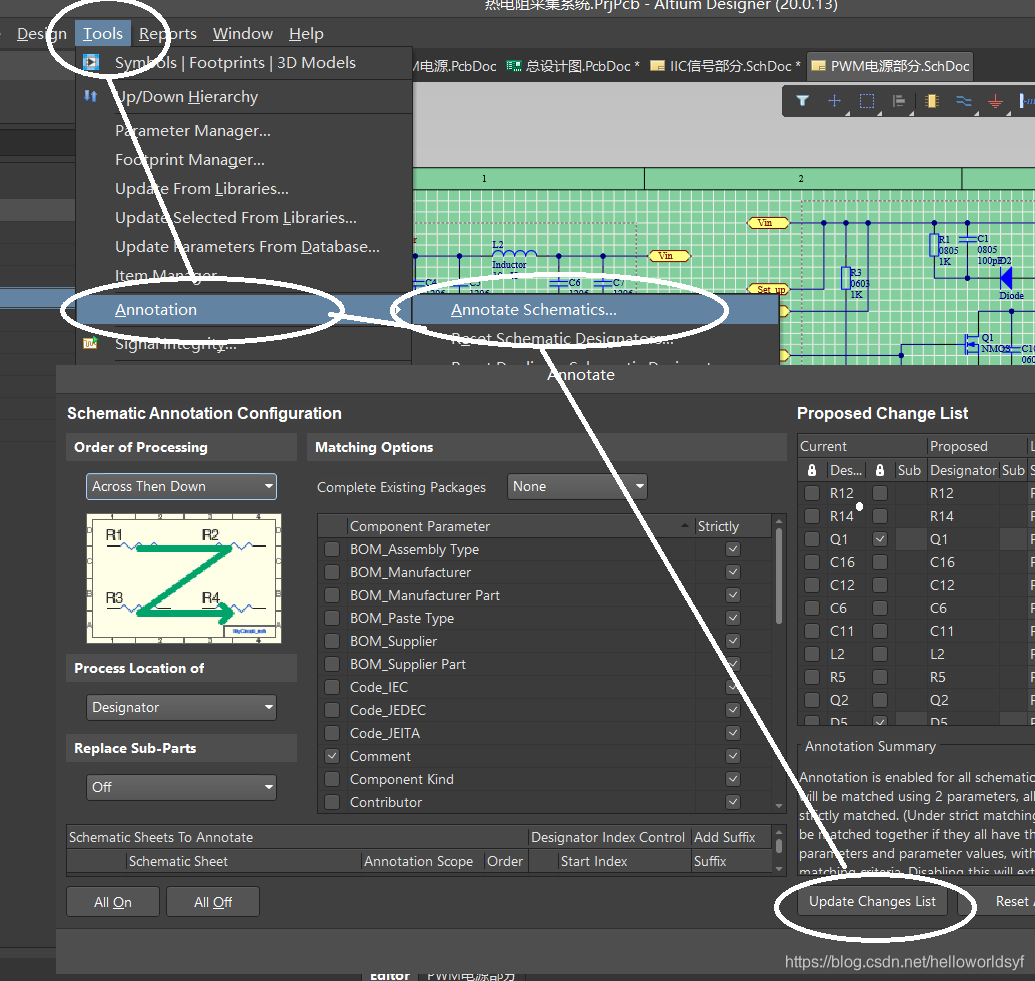Switch to the PWM电源部分.SchDoc tab
This screenshot has width=1035, height=981.
(889, 66)
